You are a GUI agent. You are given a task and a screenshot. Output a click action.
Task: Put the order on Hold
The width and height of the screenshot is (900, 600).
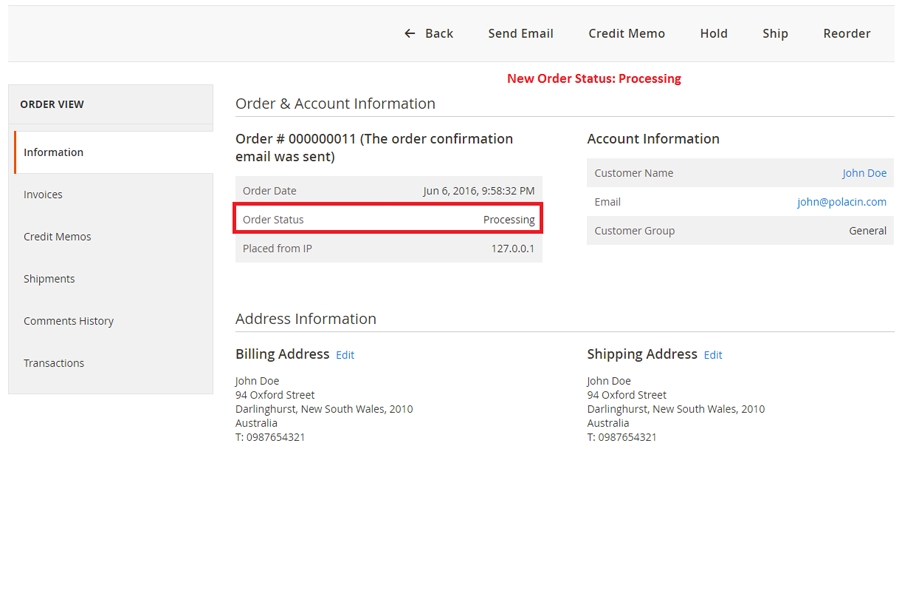pos(713,34)
